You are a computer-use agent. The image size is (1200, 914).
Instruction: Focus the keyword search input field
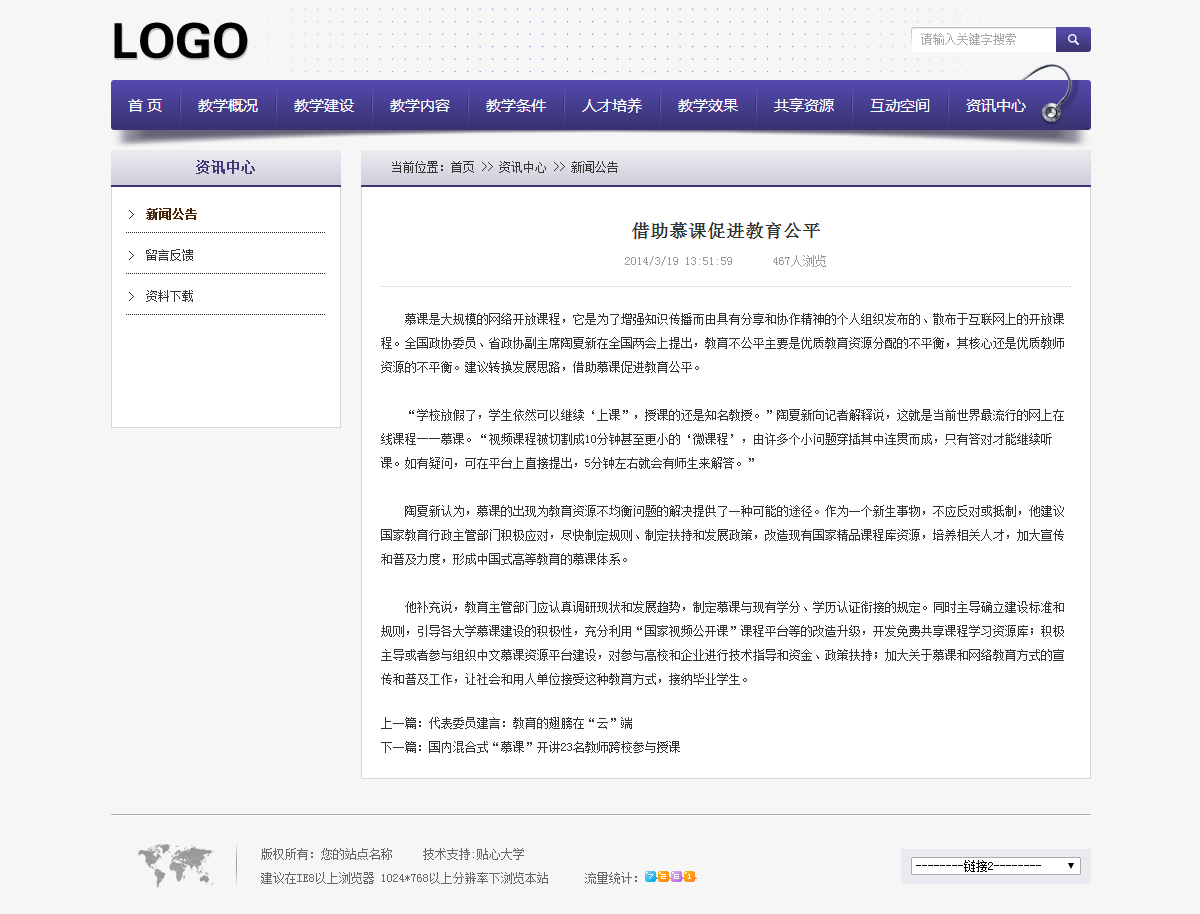(x=984, y=40)
